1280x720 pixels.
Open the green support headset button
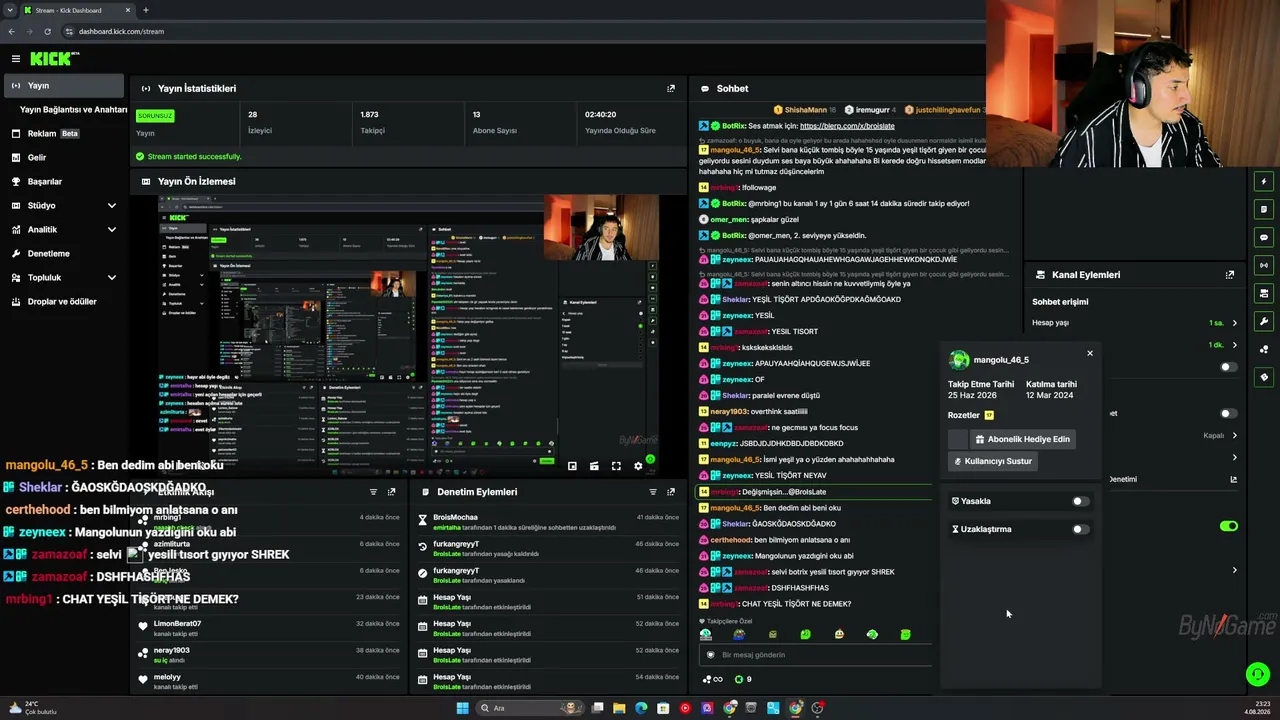coord(1258,674)
